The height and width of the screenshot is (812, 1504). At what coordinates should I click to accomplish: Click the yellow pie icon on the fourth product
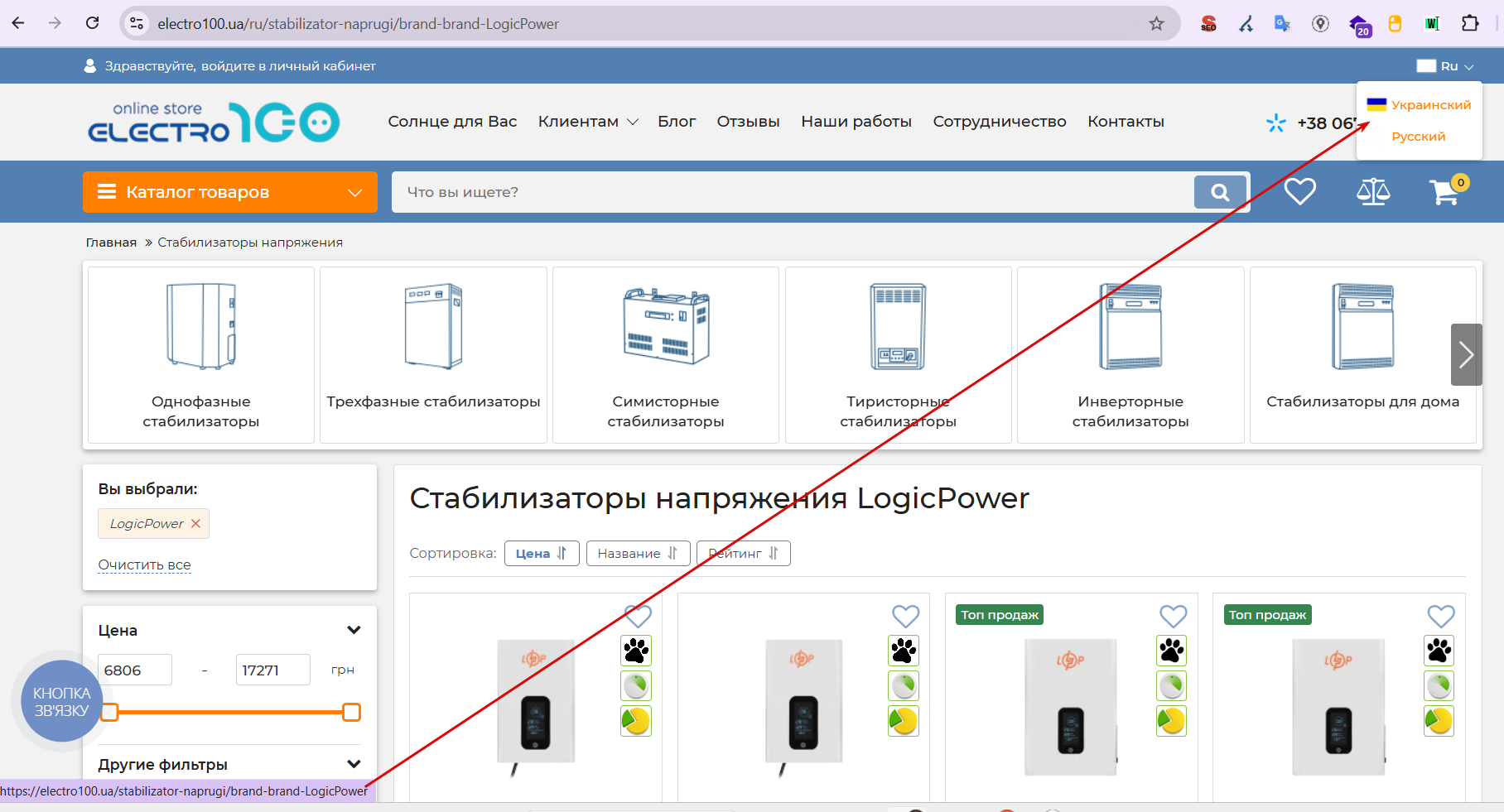point(1439,720)
